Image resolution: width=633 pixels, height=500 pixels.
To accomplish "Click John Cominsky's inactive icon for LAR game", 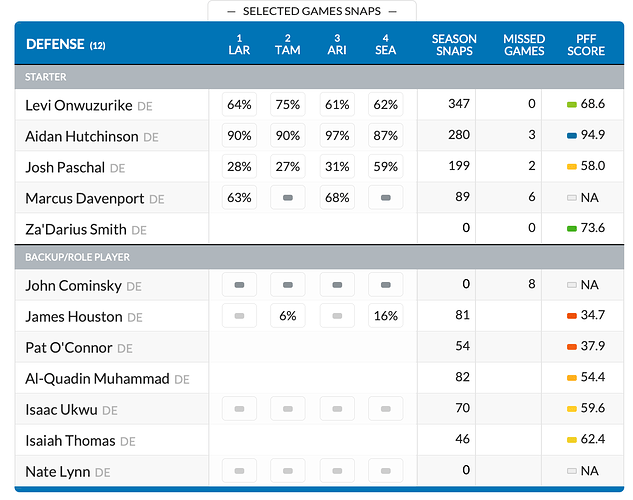I will [239, 285].
